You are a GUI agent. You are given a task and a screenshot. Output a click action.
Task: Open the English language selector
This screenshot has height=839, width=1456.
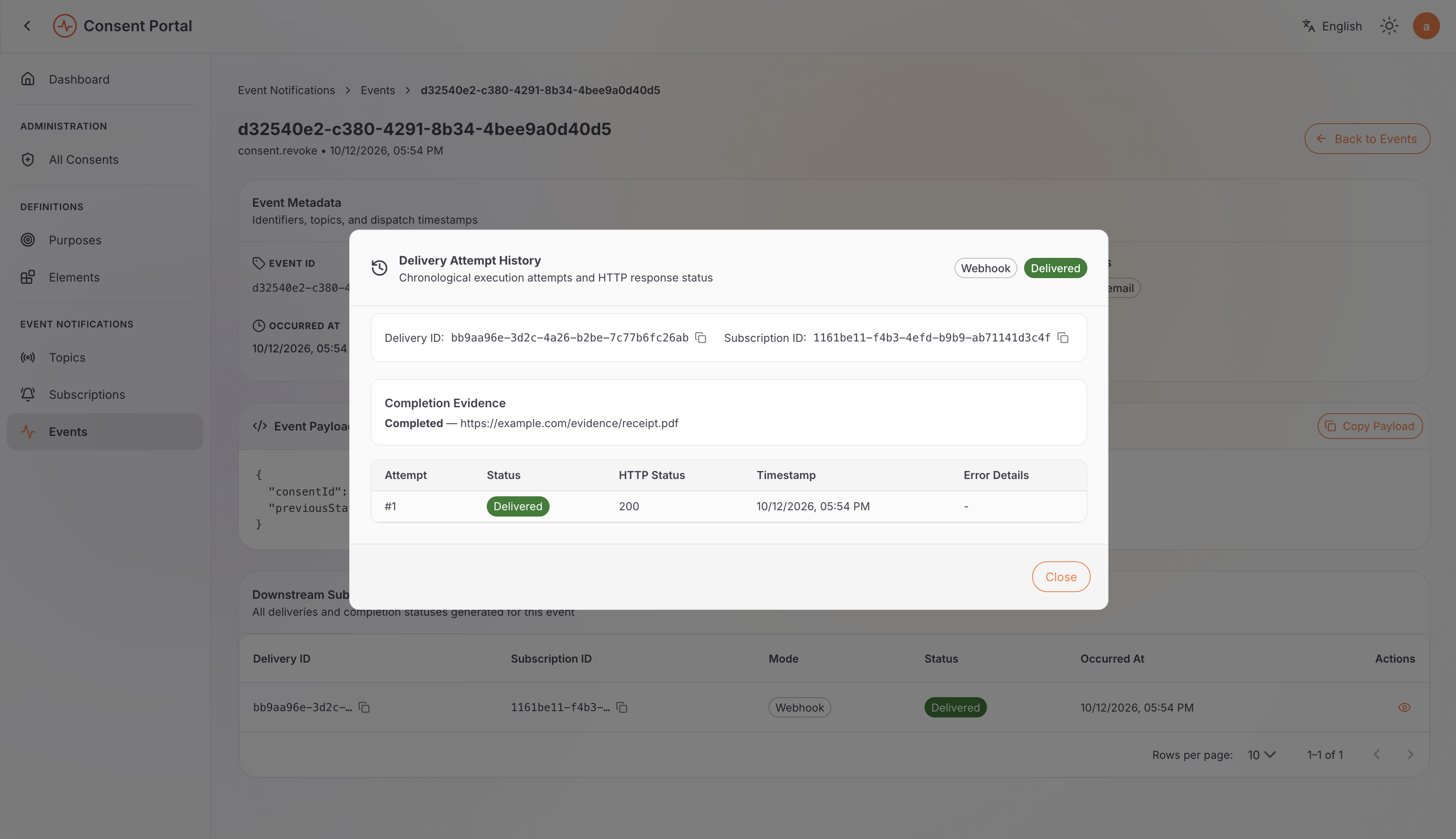click(1332, 26)
